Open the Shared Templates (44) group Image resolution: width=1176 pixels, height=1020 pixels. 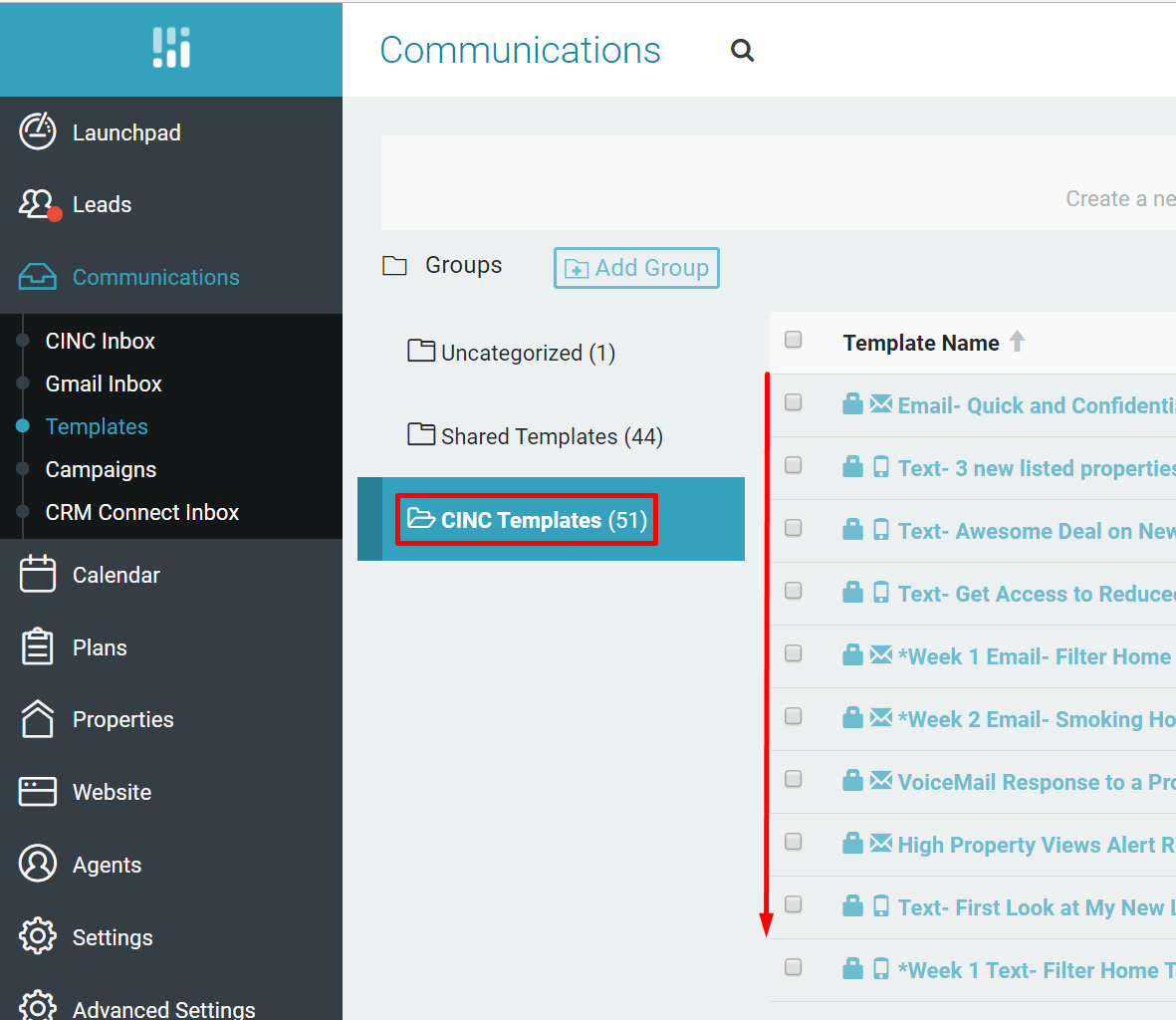point(552,436)
